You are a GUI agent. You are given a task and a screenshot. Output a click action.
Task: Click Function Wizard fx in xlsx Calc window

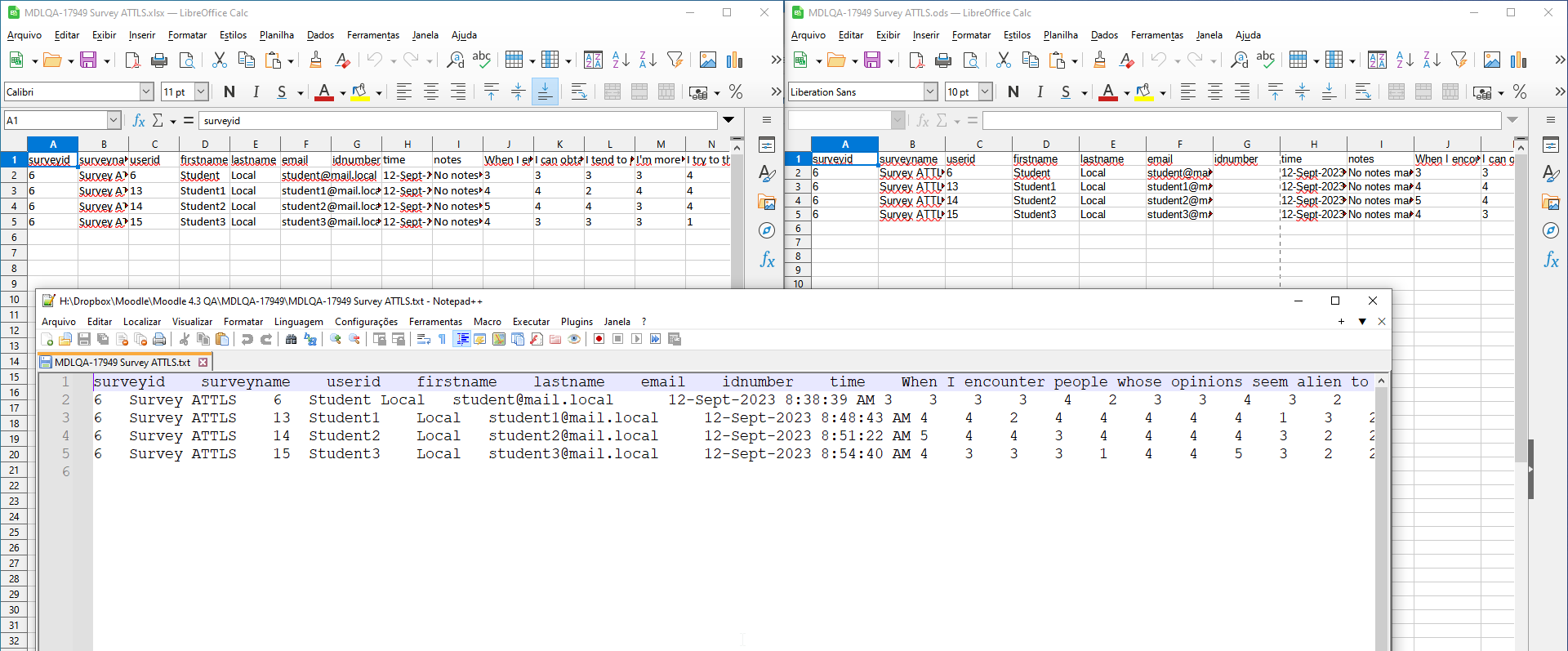138,121
